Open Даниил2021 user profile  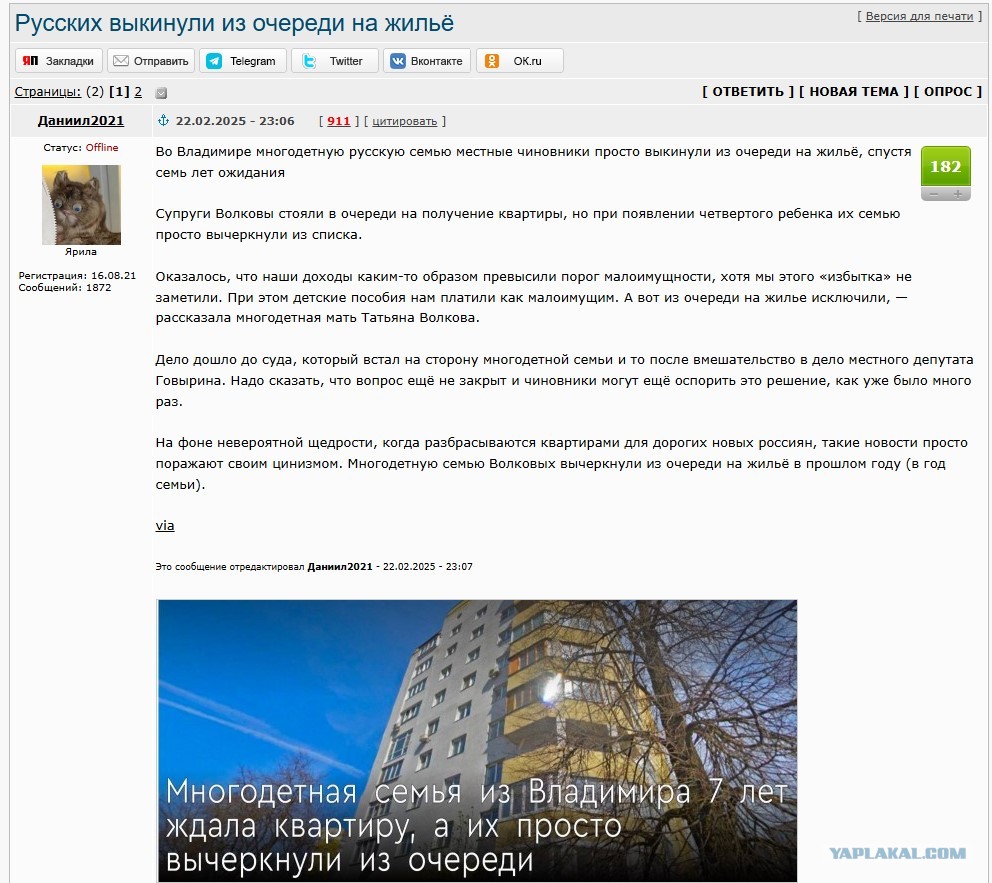(x=81, y=121)
